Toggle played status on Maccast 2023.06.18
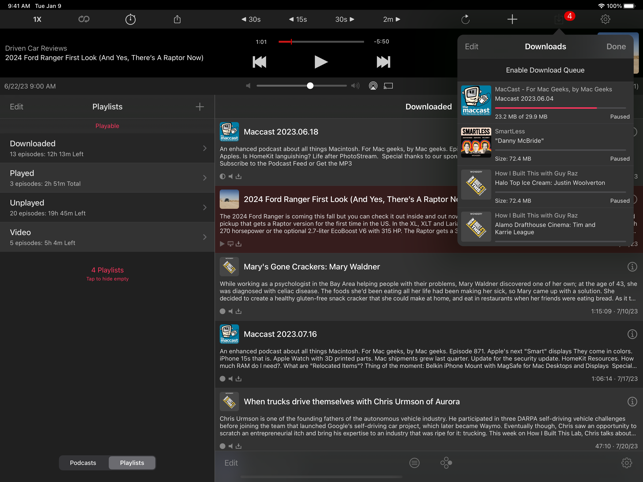 click(x=222, y=176)
